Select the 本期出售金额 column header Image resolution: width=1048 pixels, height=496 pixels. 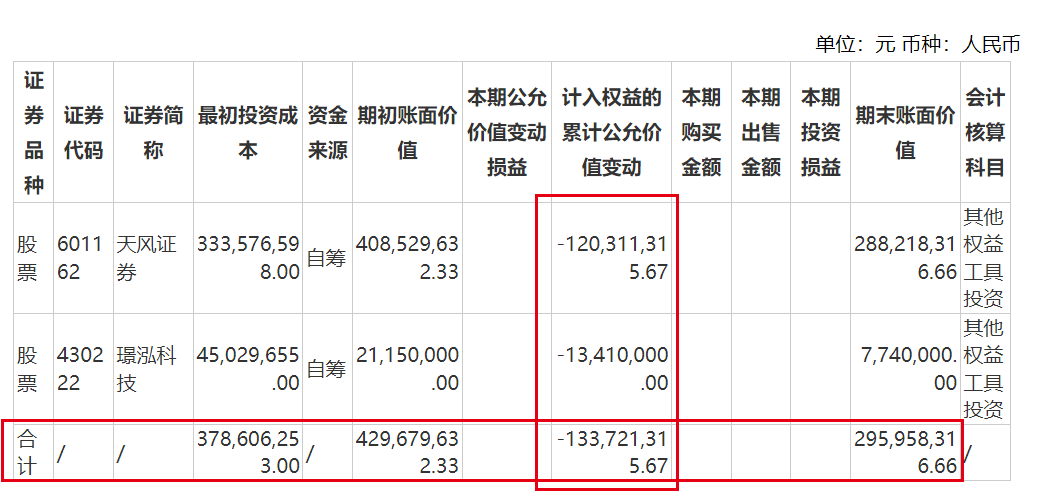click(x=761, y=132)
